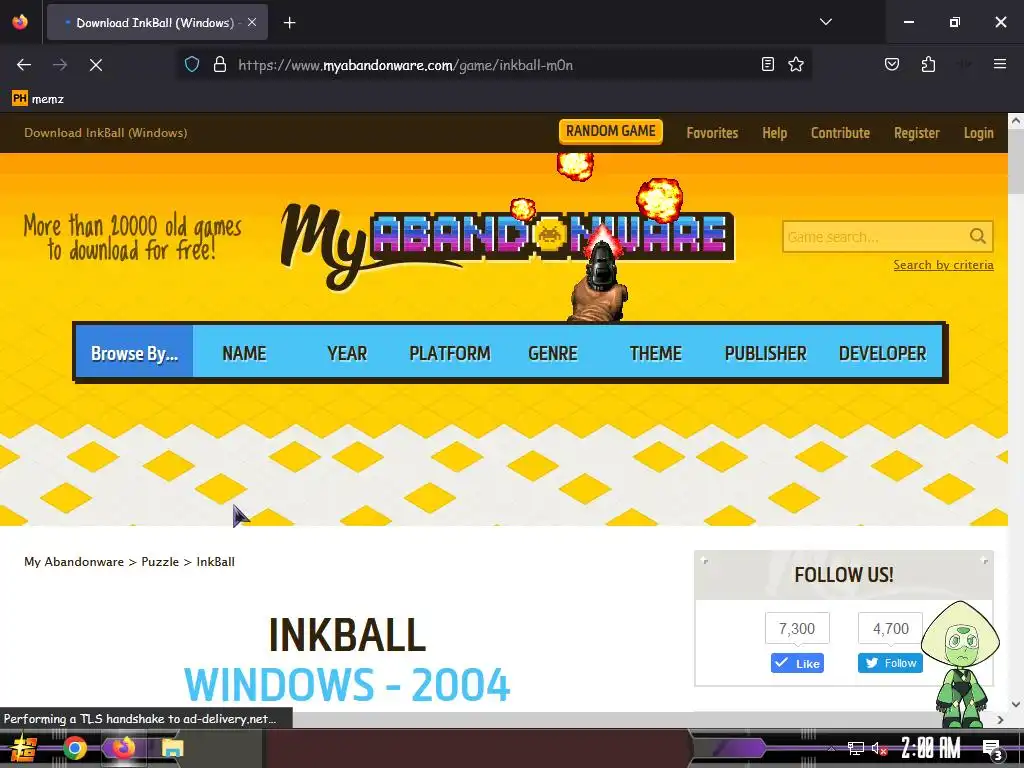
Task: Click the INKBALL game heading
Action: 347,635
